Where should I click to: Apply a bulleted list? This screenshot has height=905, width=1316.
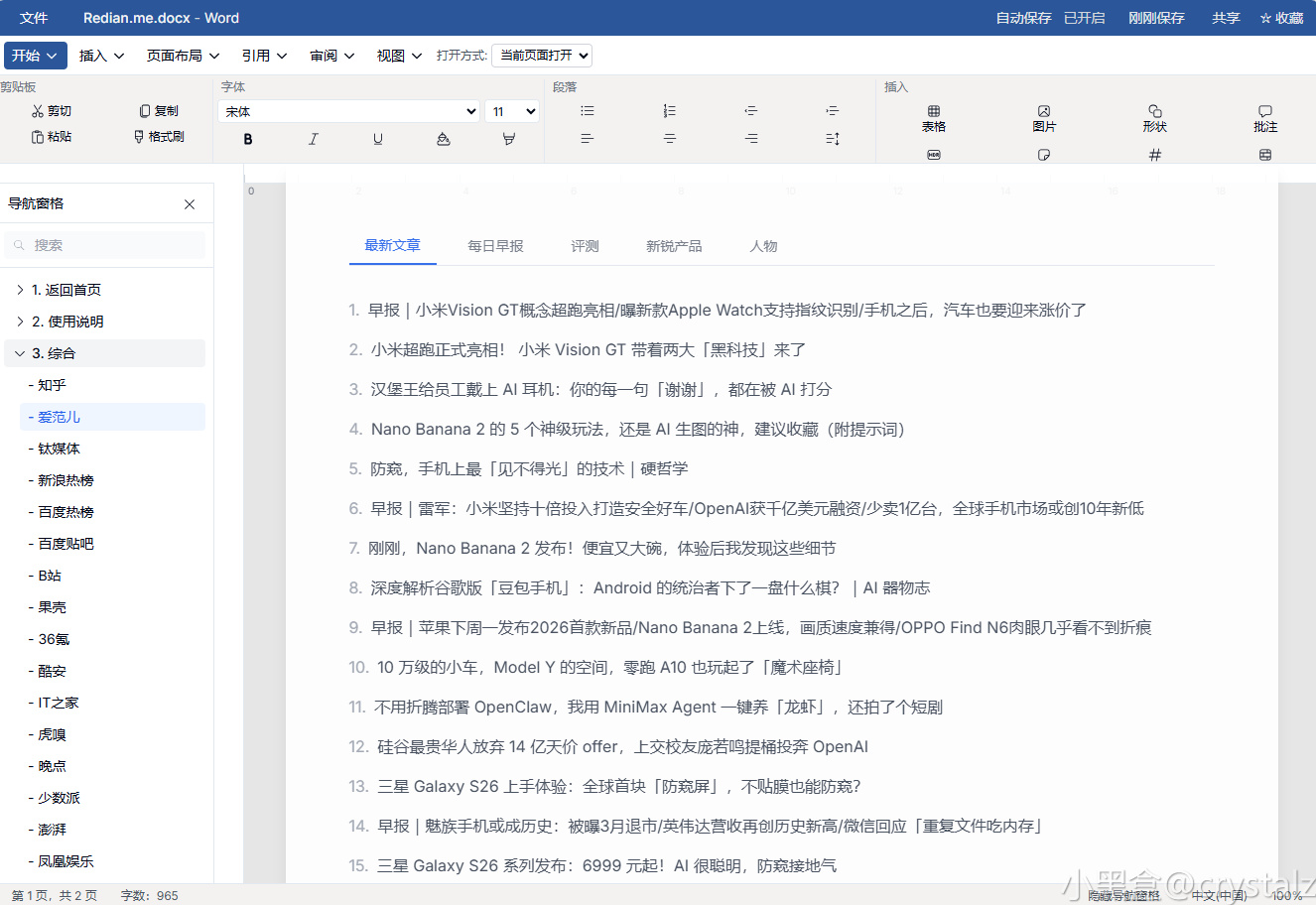[x=588, y=111]
